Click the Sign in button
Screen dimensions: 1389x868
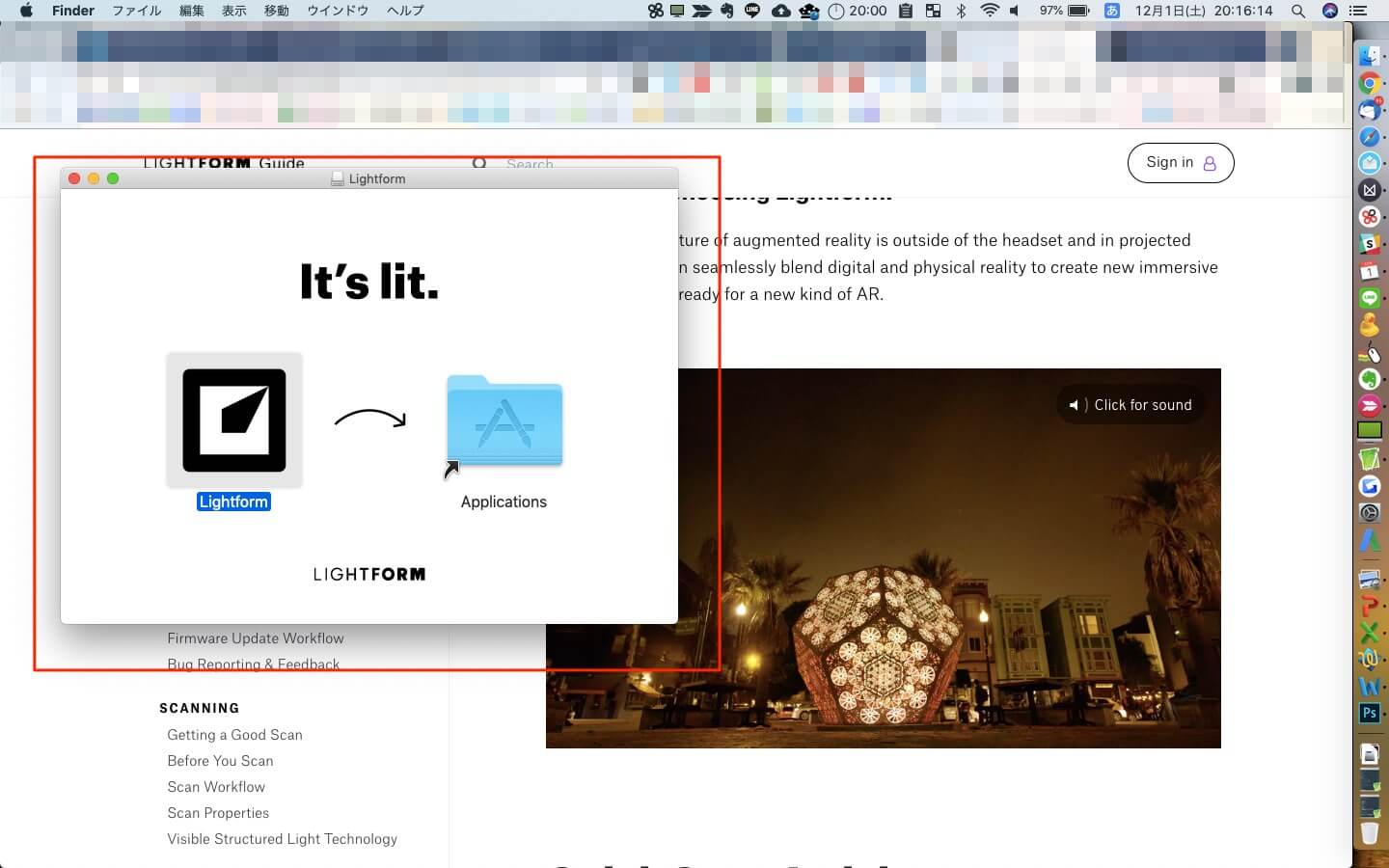click(x=1181, y=163)
